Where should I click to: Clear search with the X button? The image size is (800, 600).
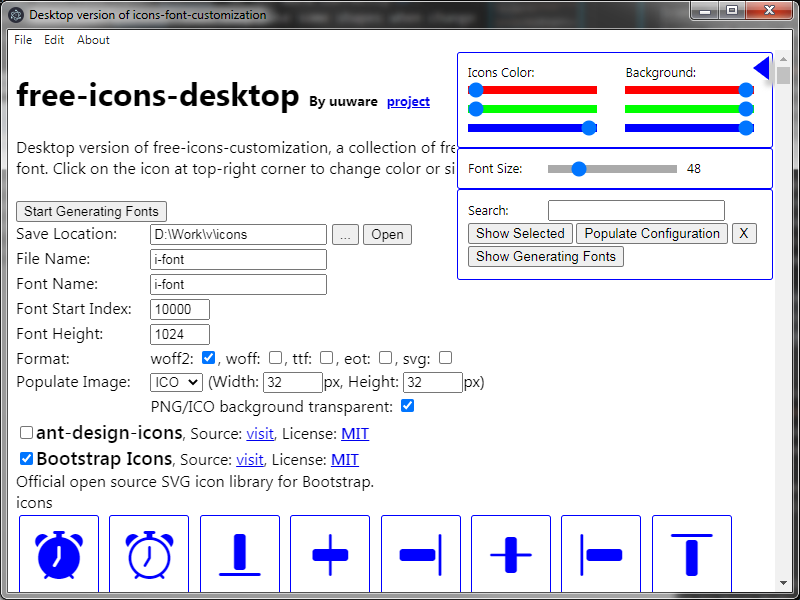coord(744,234)
